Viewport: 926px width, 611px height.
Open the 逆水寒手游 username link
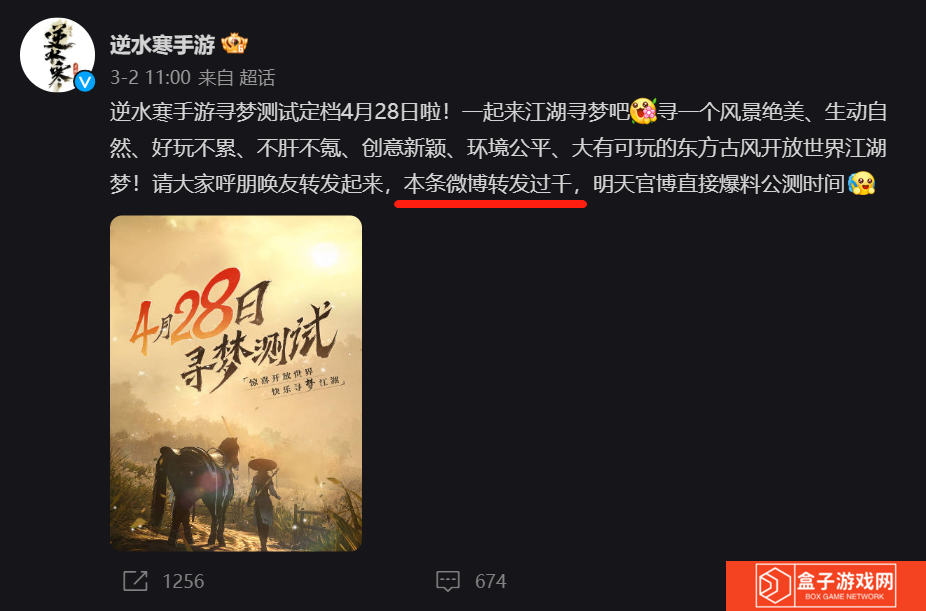click(162, 45)
